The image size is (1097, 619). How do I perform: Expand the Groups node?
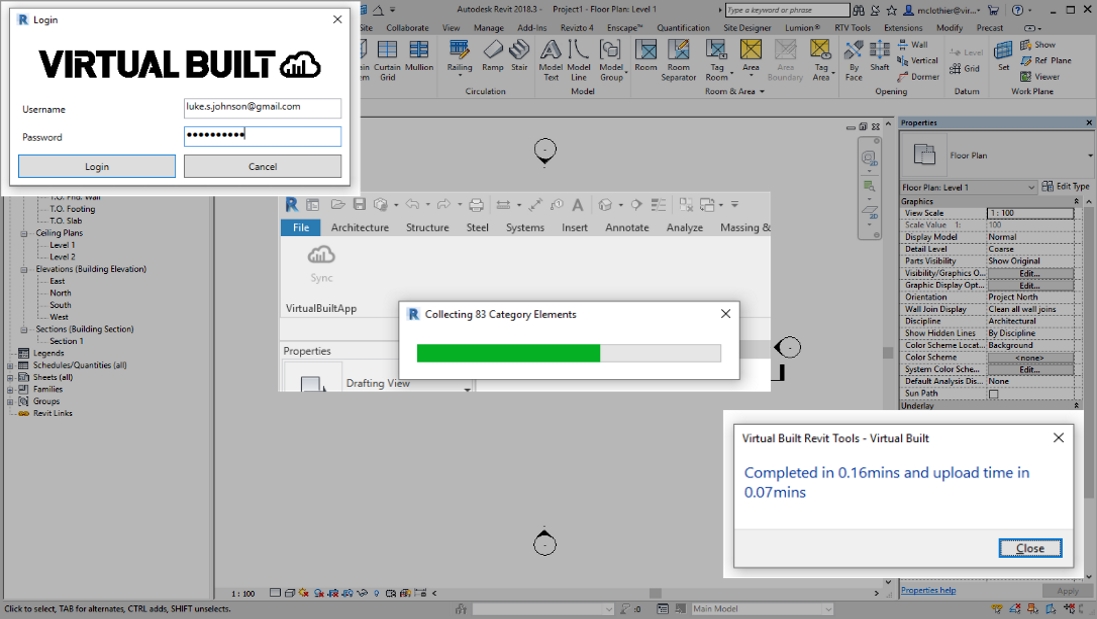tap(10, 401)
